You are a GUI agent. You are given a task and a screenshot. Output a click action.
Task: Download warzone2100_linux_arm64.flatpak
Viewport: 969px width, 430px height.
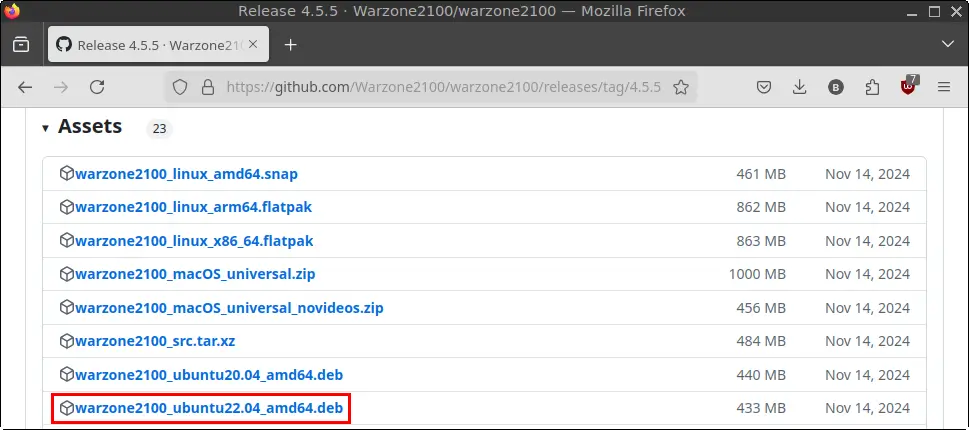(x=193, y=207)
